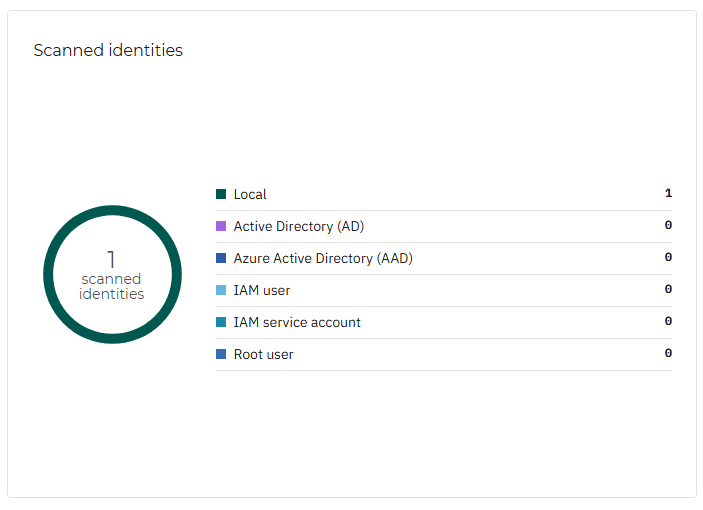Click the dark green Local legend swatch
703x510 pixels.
221,194
